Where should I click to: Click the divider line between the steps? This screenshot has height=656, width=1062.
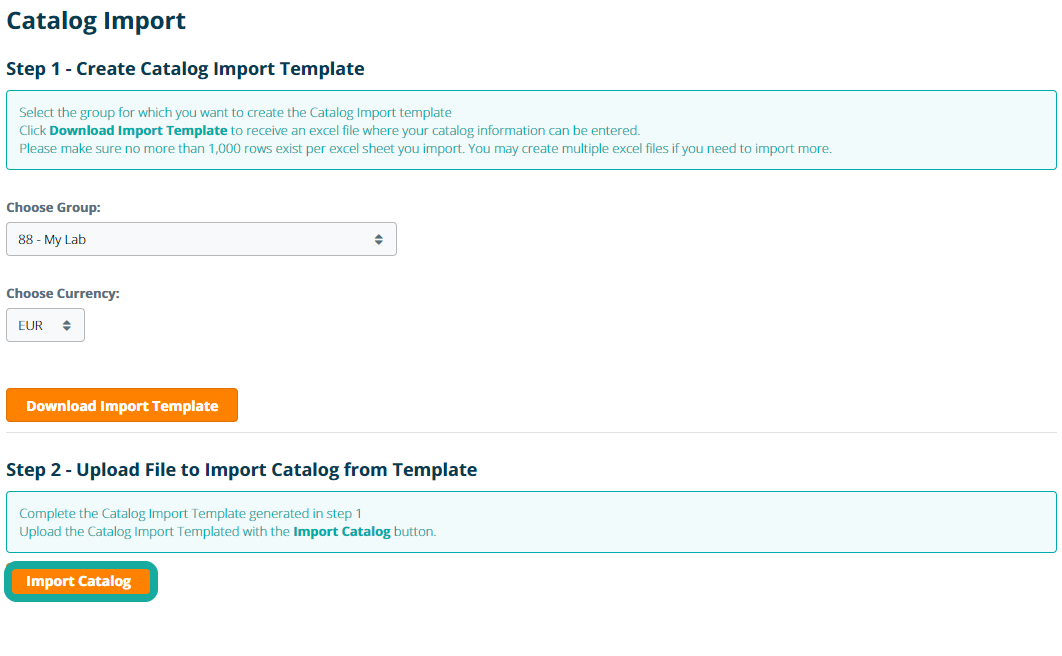(531, 432)
